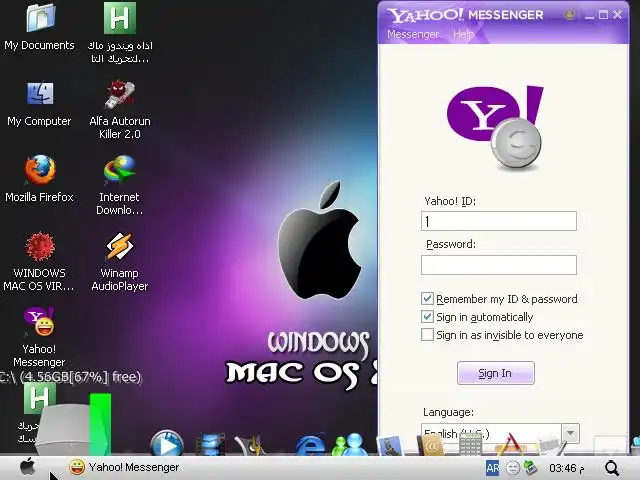Launch Mozilla Firefox from the desktop

tap(40, 180)
